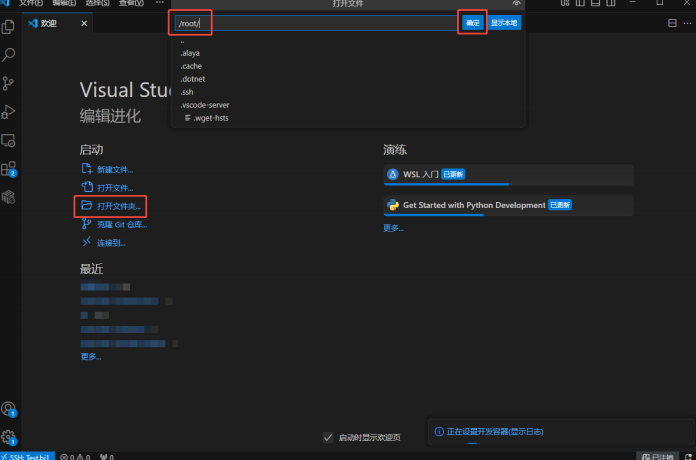Open the Source Control view
Screen dimensions: 696x460
[8, 83]
